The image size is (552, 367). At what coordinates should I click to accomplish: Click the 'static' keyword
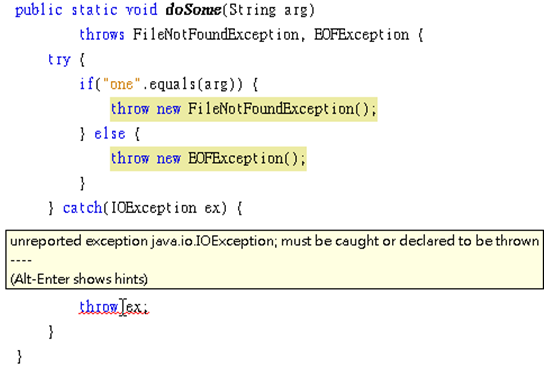click(95, 10)
